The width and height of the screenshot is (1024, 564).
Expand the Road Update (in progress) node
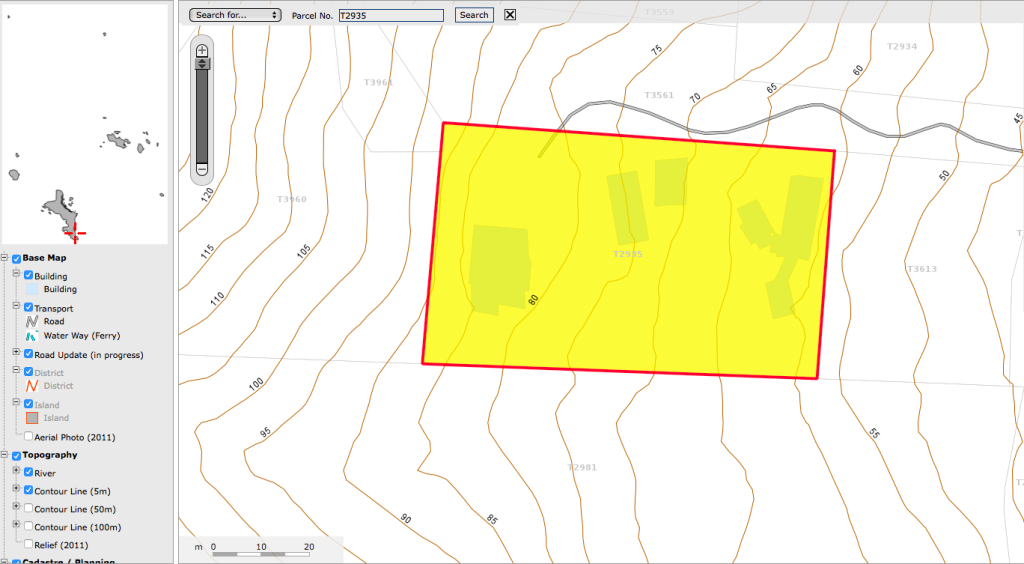pyautogui.click(x=16, y=353)
